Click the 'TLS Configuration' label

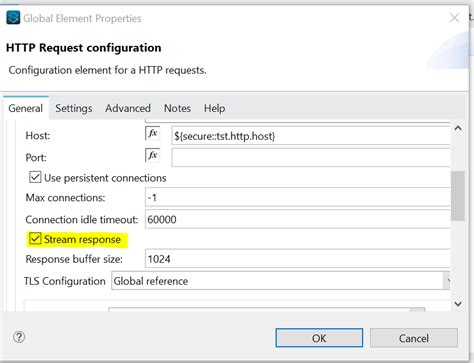coord(65,281)
